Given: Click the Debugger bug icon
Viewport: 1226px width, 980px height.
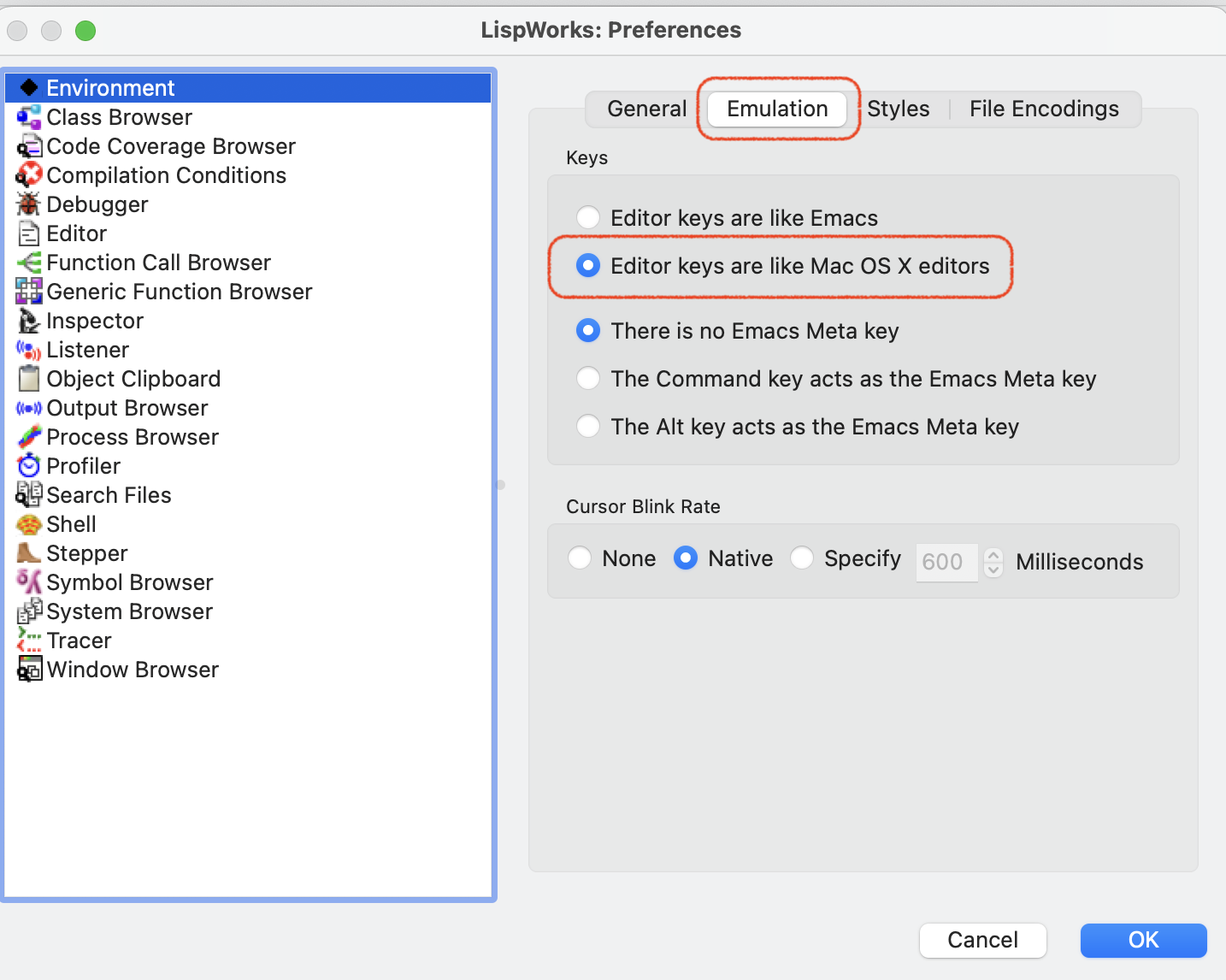Looking at the screenshot, I should coord(29,204).
